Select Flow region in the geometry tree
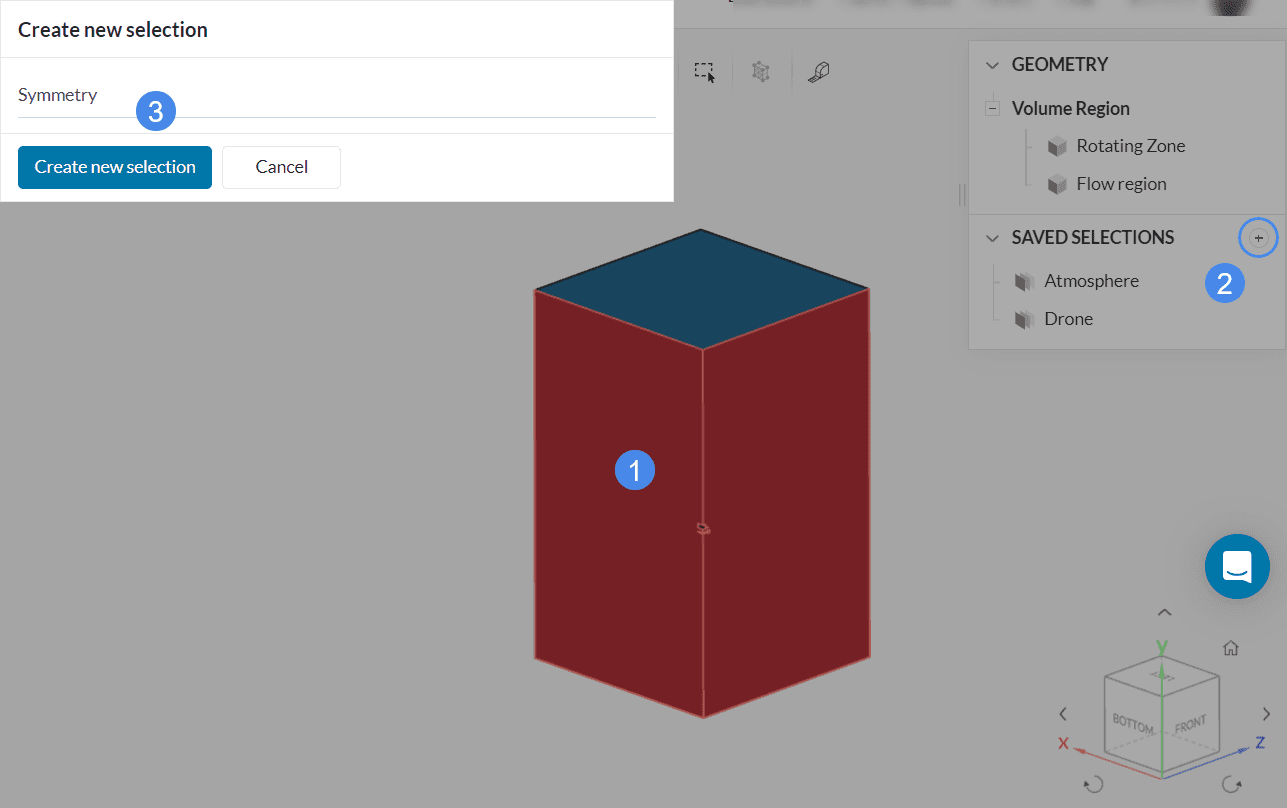This screenshot has width=1287, height=808. tap(1121, 183)
